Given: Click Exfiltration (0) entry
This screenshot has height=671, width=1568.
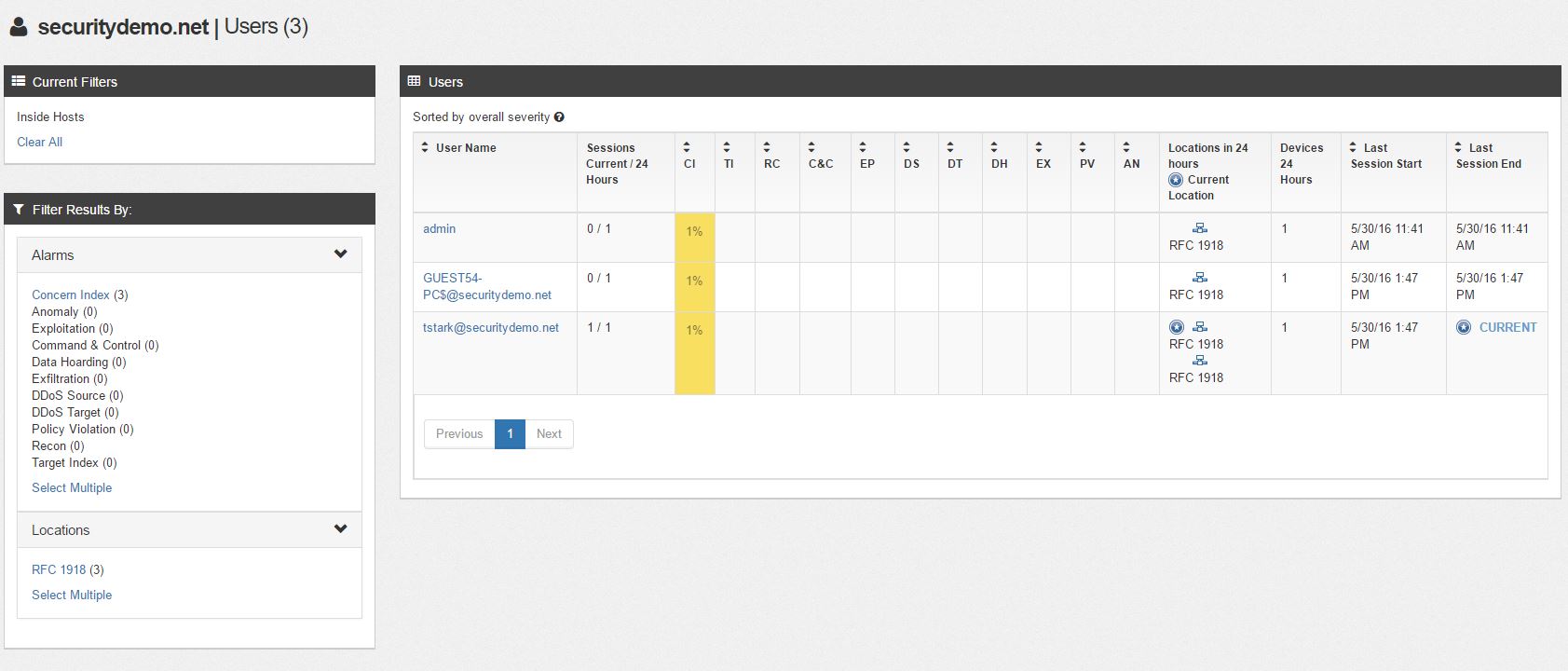Looking at the screenshot, I should coord(70,378).
